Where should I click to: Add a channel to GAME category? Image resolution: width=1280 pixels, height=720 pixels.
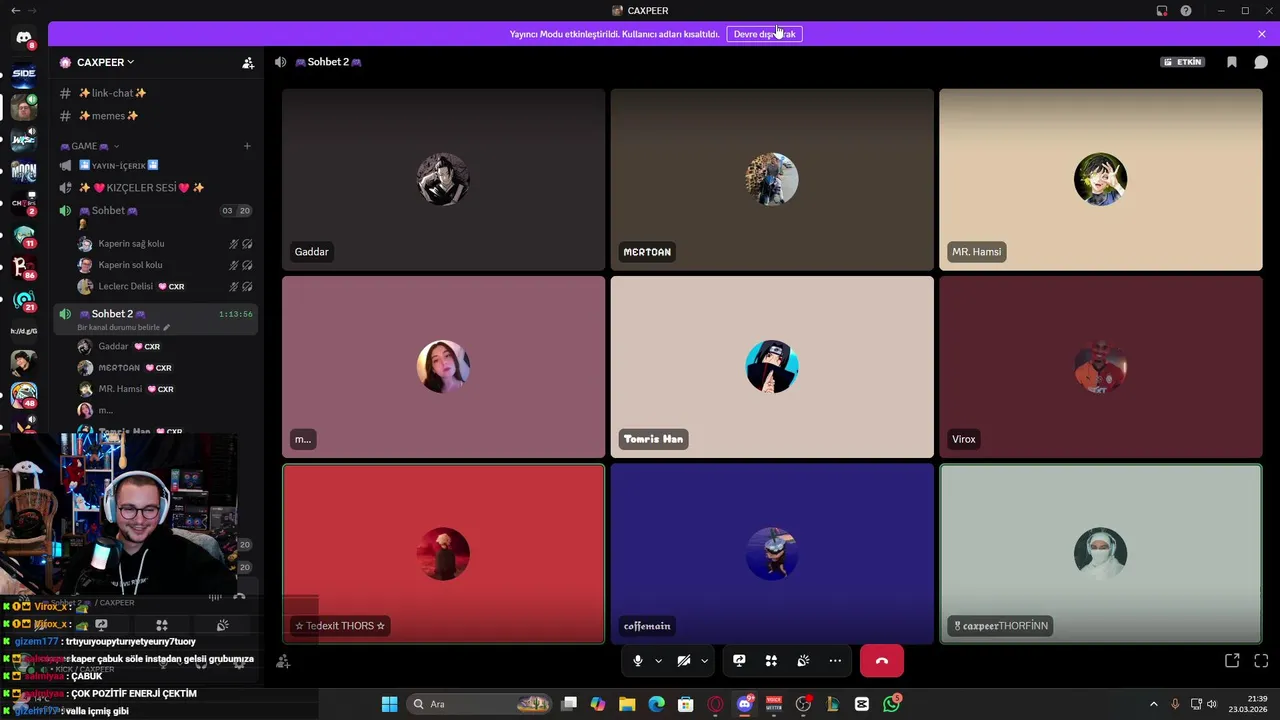(x=247, y=146)
